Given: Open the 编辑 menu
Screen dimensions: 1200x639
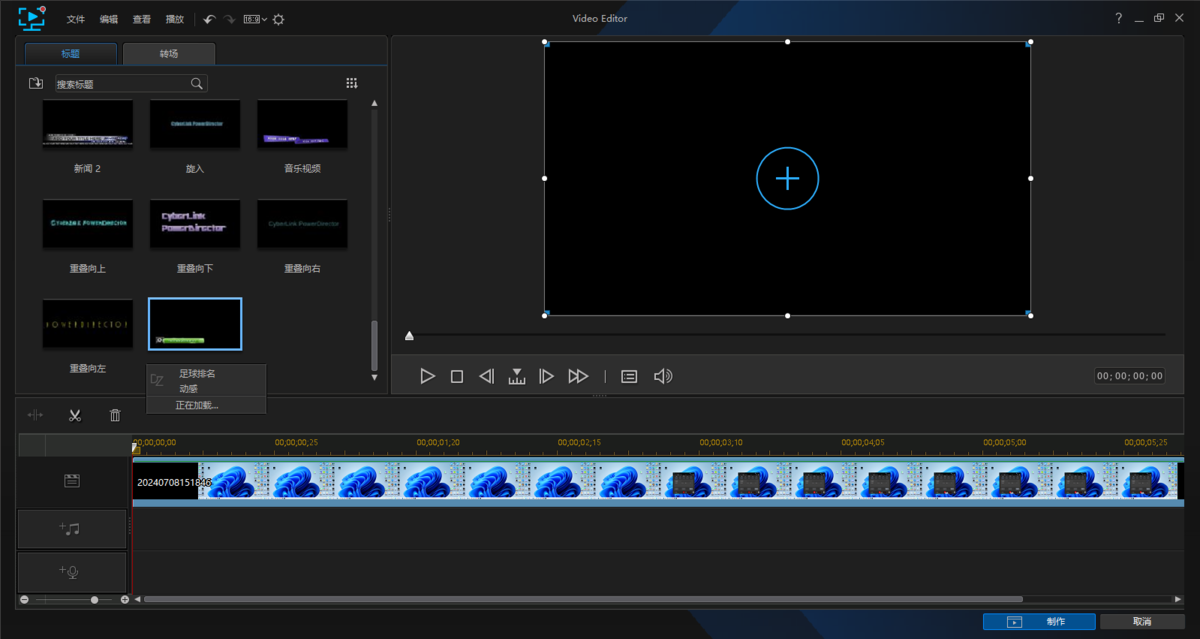Looking at the screenshot, I should (x=109, y=19).
